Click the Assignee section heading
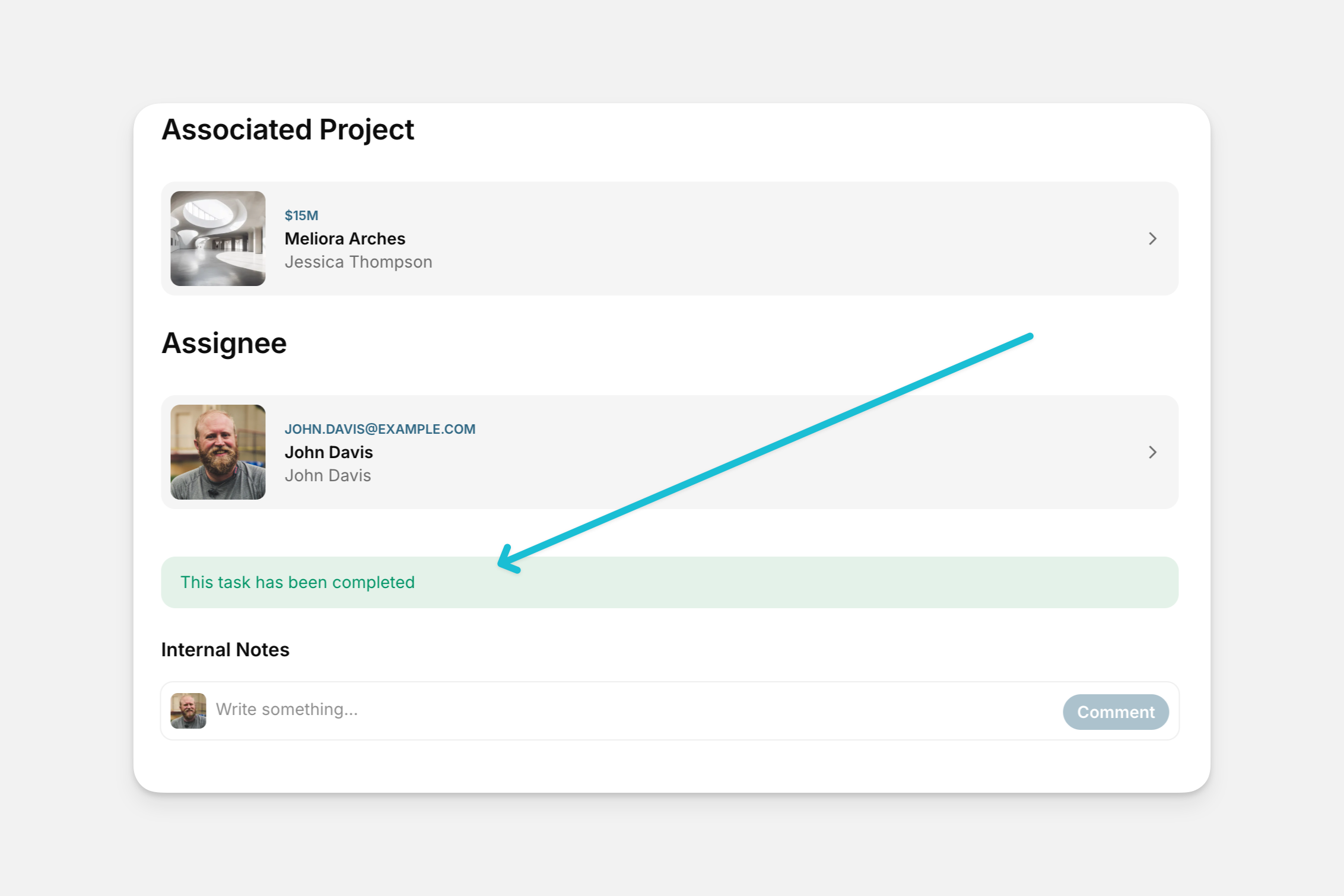The image size is (1344, 896). [x=224, y=344]
